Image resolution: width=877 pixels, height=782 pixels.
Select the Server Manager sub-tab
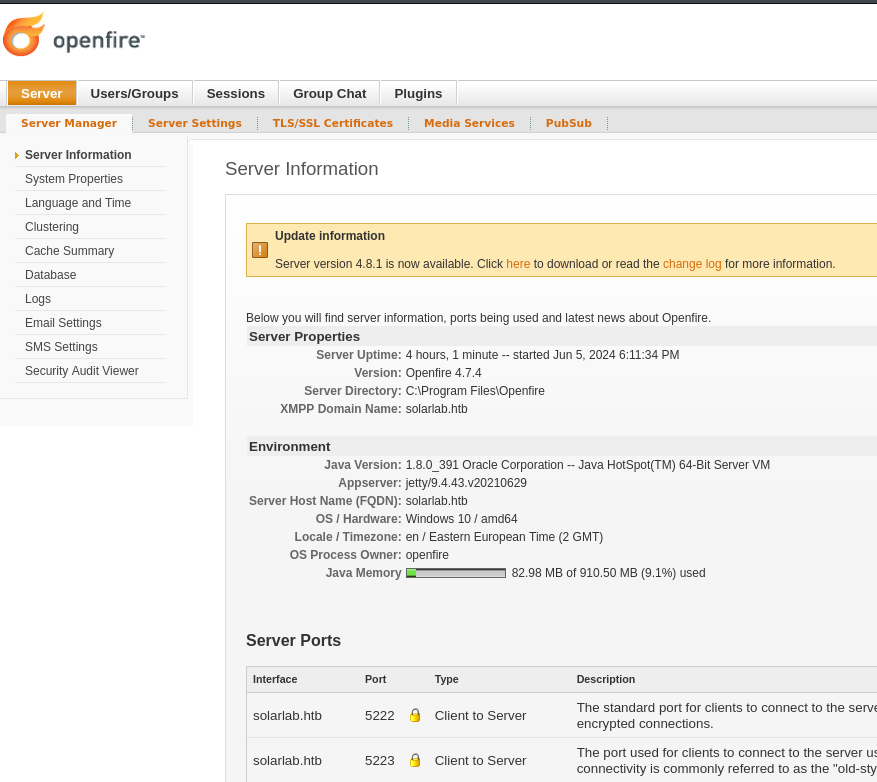point(69,123)
